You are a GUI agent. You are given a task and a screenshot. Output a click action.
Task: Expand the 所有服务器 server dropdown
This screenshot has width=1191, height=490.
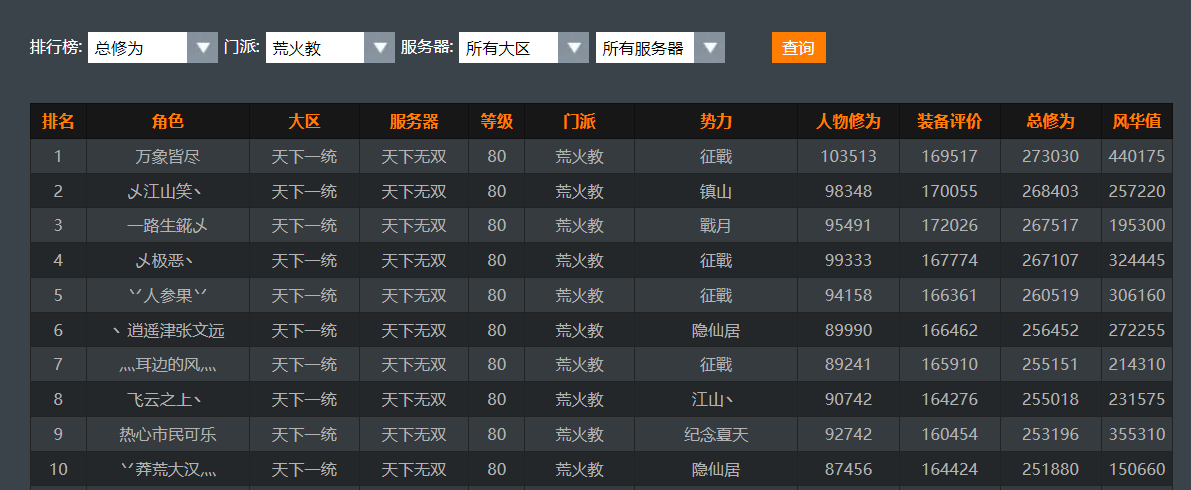tap(659, 48)
